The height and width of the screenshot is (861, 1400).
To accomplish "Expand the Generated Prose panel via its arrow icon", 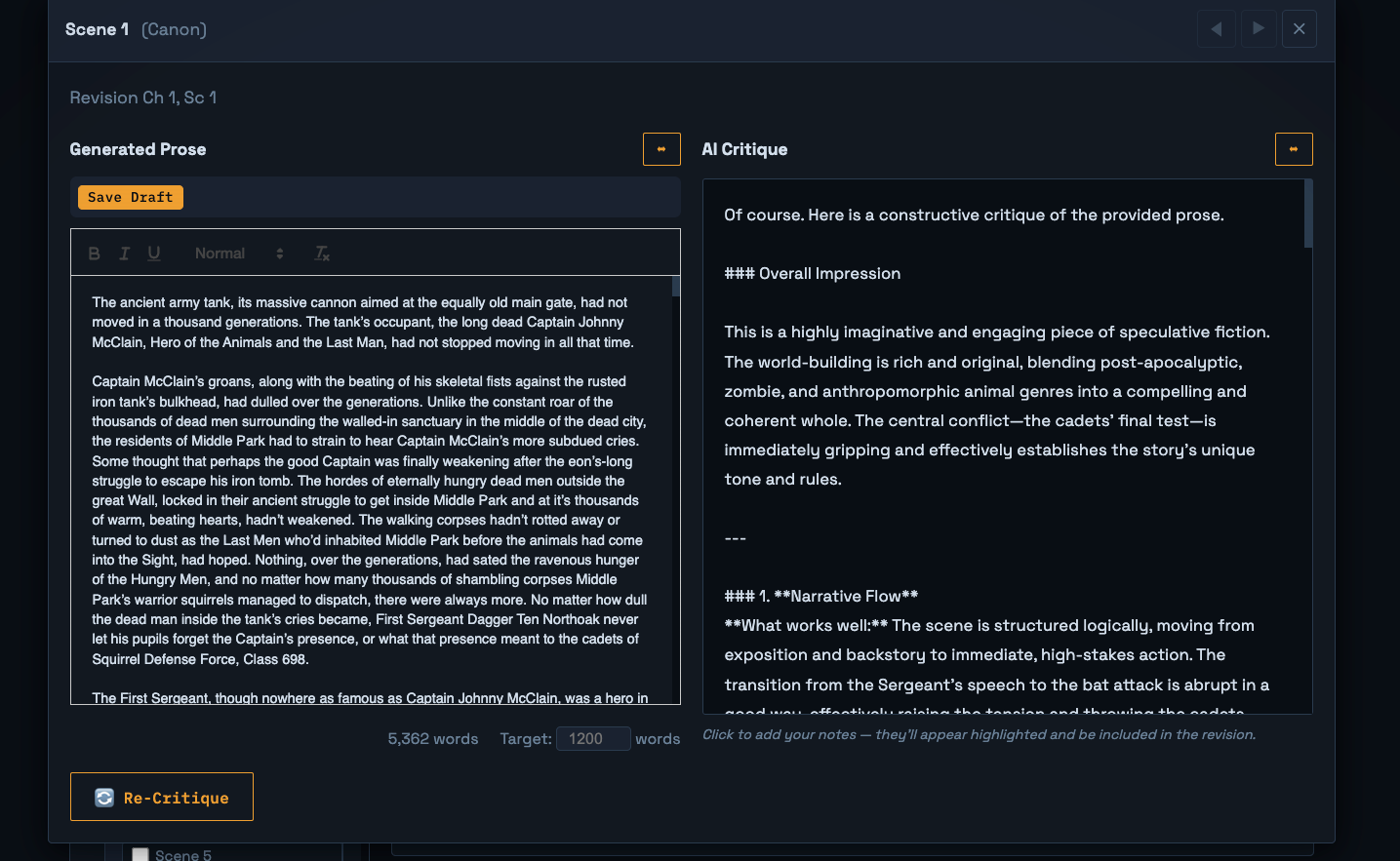I will point(661,148).
